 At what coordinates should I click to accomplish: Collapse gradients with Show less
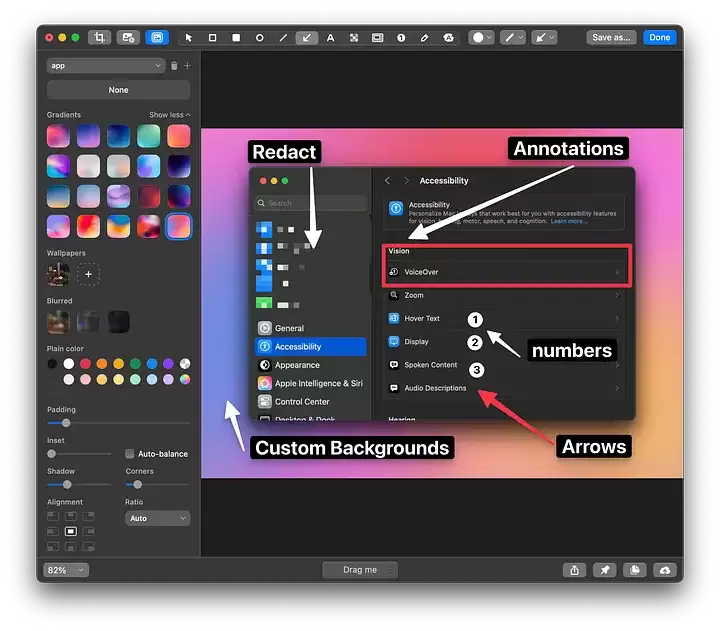169,115
